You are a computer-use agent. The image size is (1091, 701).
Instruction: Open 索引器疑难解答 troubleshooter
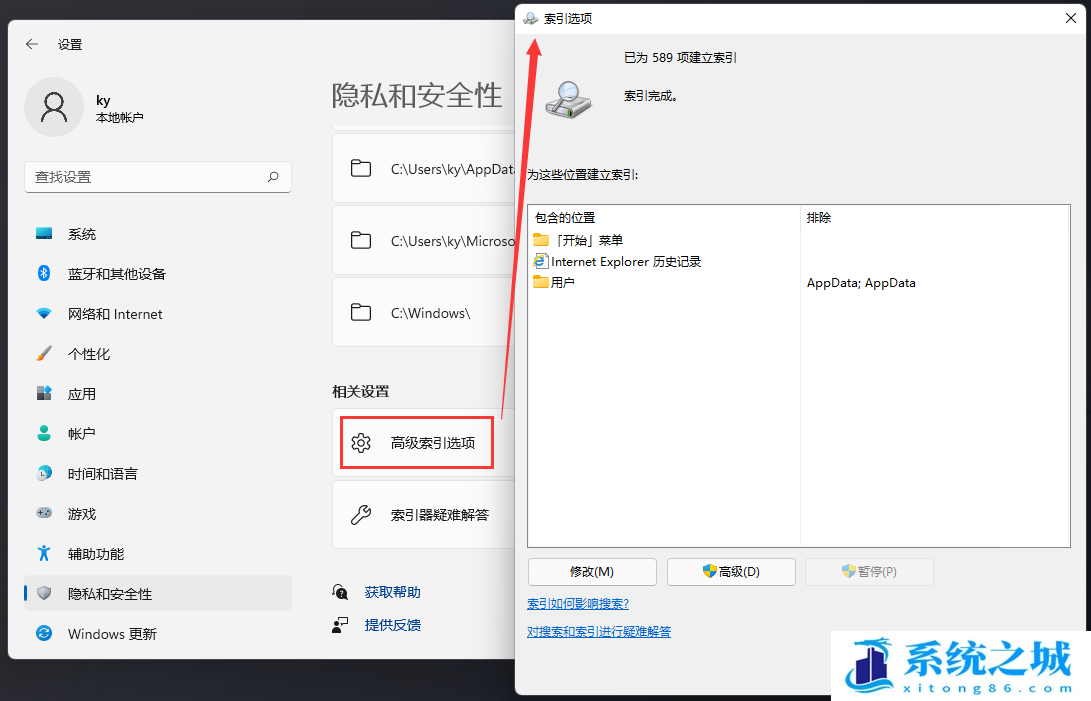(423, 515)
